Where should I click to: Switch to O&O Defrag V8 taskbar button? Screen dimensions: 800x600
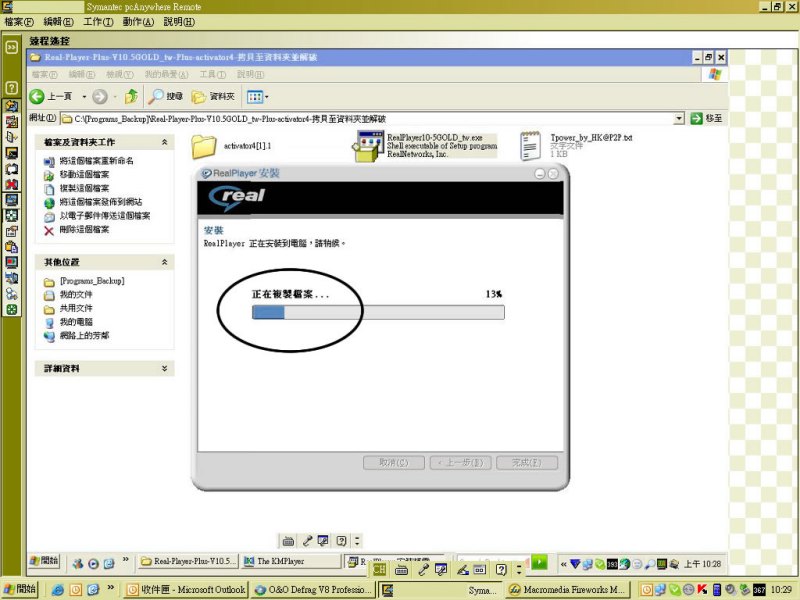[x=313, y=590]
